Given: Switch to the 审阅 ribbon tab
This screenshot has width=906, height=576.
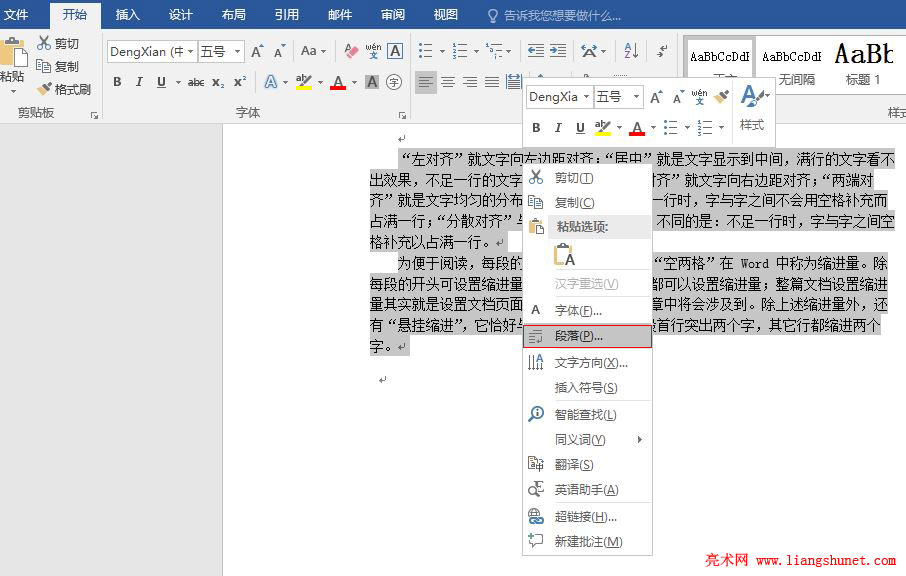Looking at the screenshot, I should tap(393, 14).
